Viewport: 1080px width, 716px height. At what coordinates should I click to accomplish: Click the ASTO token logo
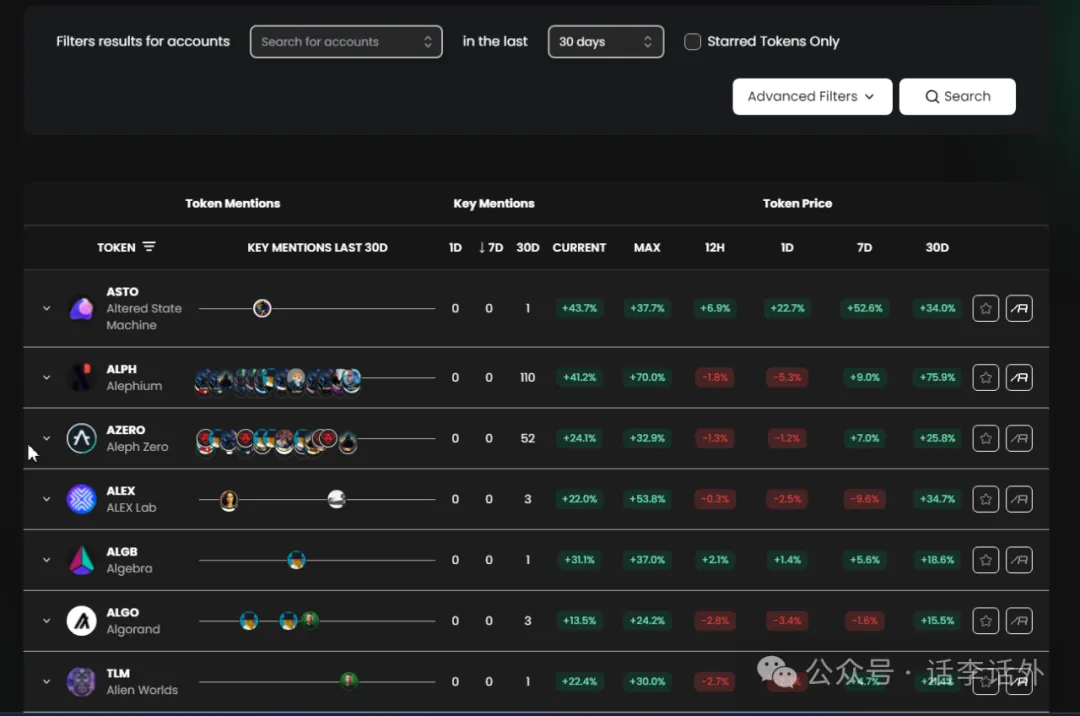coord(81,308)
